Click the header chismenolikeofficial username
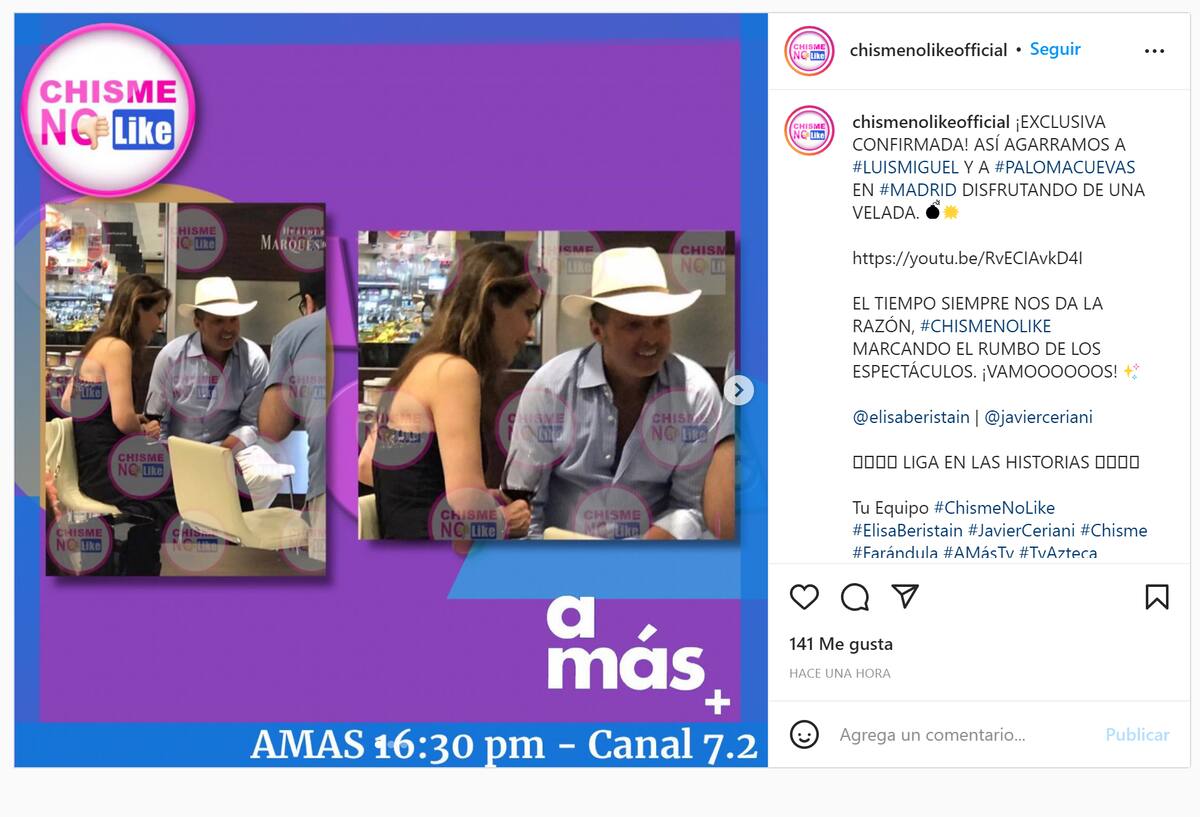 tap(928, 50)
